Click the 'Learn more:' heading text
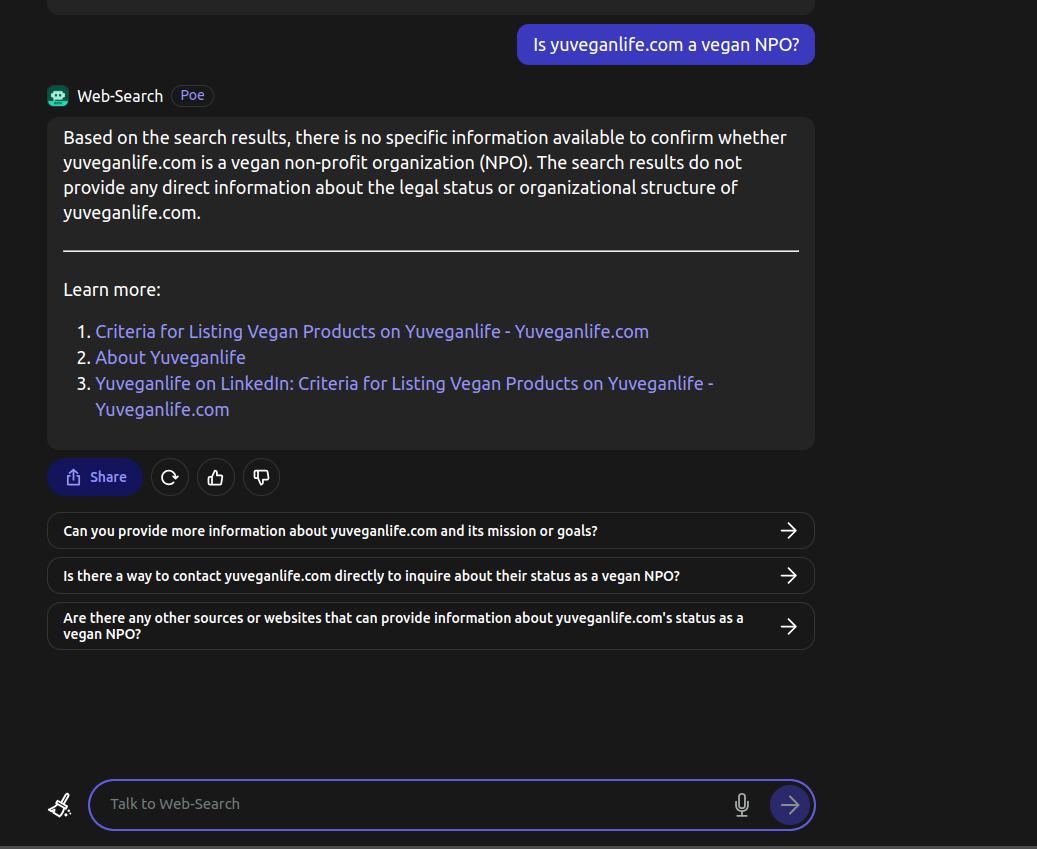The image size is (1037, 849). point(112,290)
